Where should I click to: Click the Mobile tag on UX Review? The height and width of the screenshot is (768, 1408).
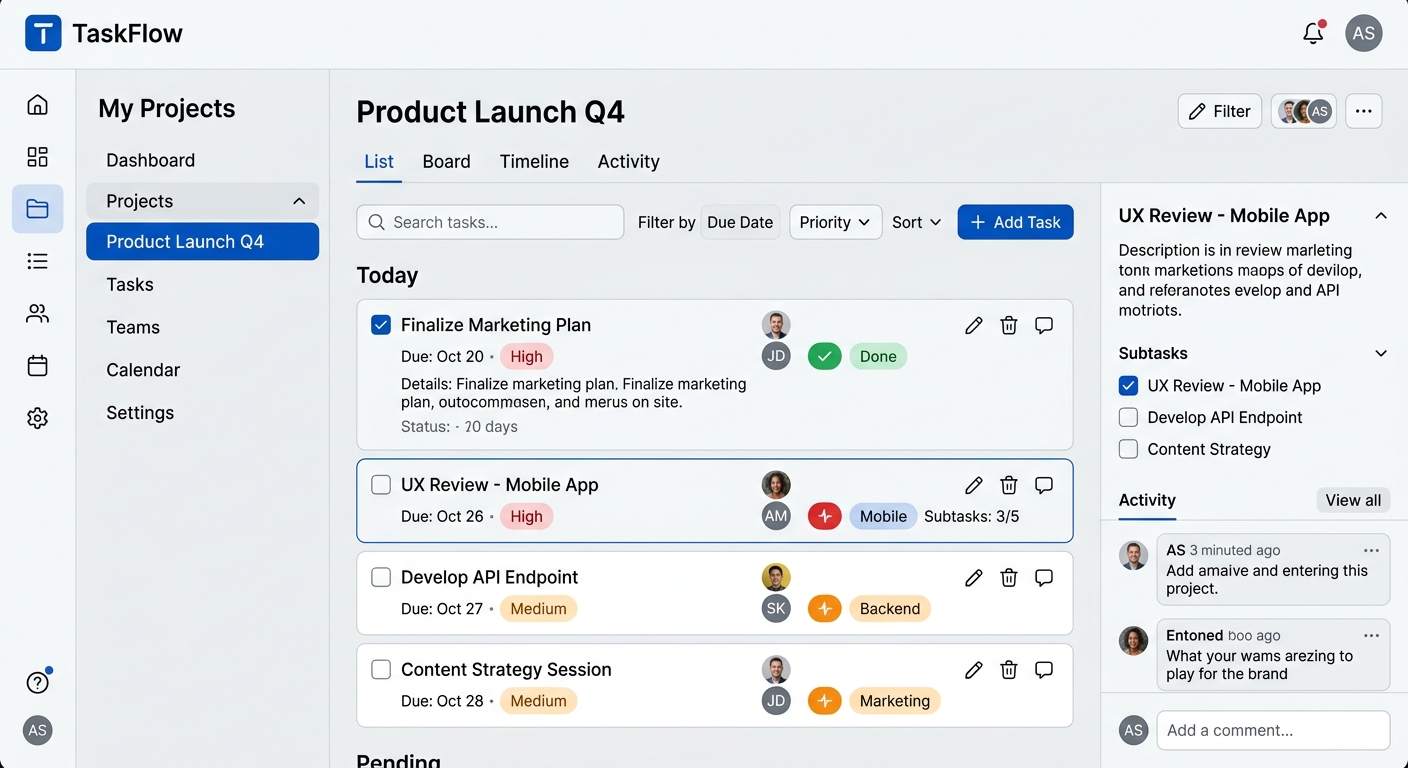pyautogui.click(x=883, y=516)
